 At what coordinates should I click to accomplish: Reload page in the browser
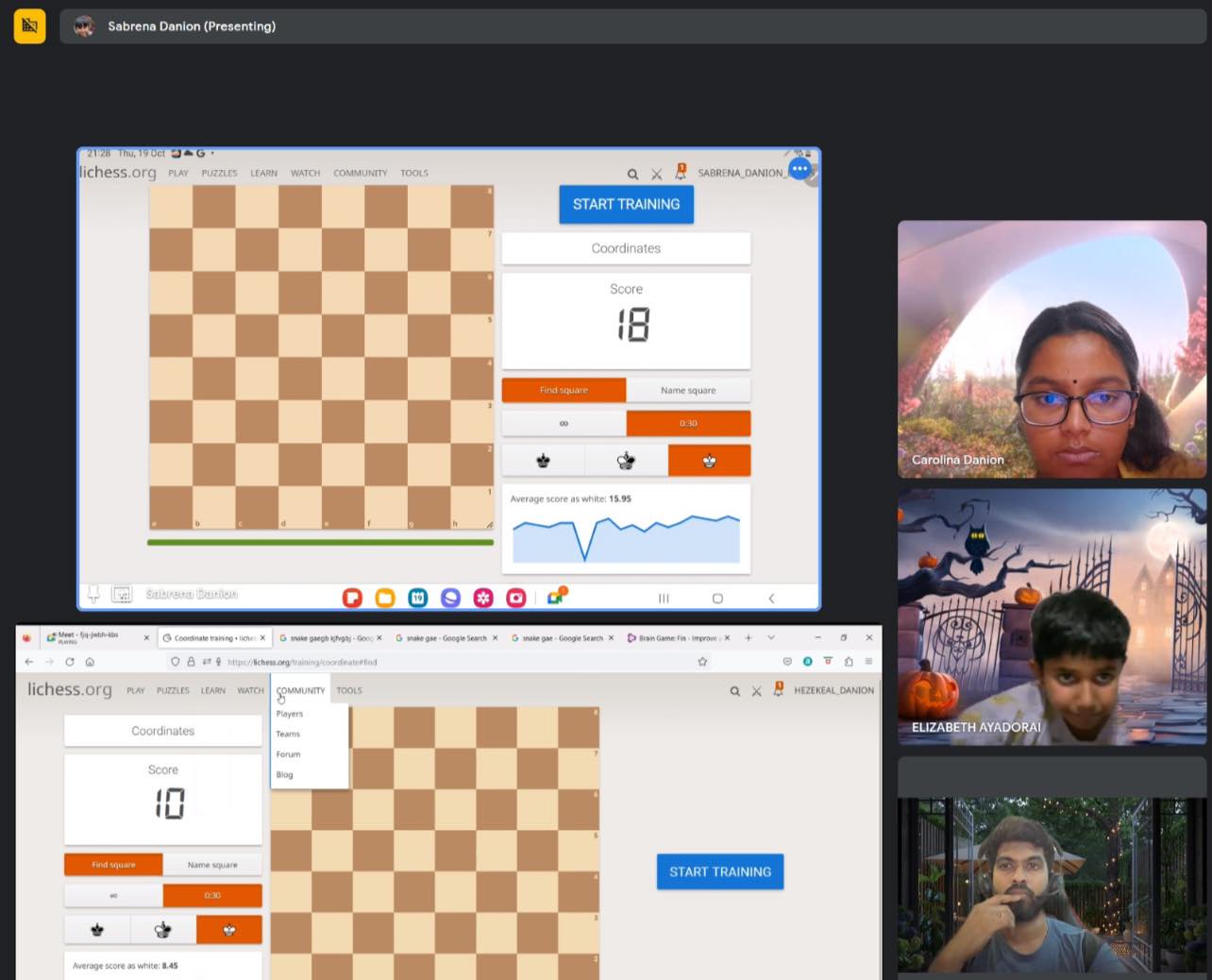[x=69, y=662]
